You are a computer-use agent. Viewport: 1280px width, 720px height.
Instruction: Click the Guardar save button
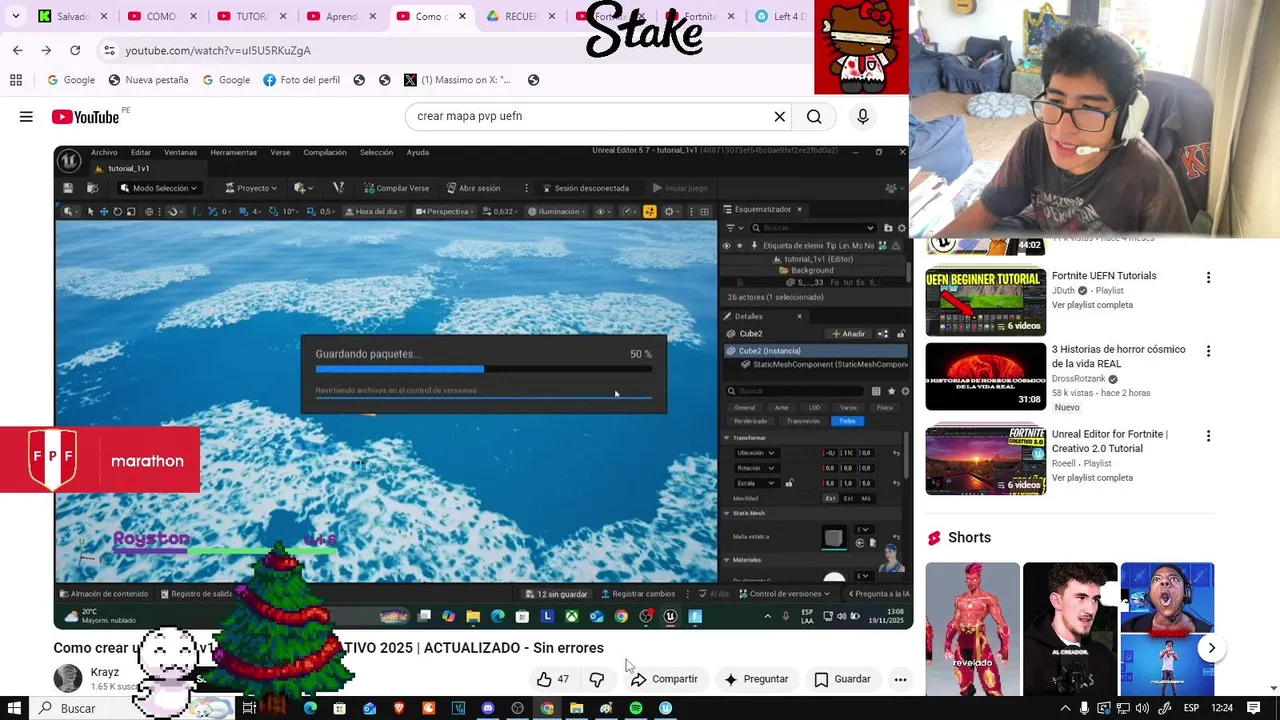[x=842, y=679]
